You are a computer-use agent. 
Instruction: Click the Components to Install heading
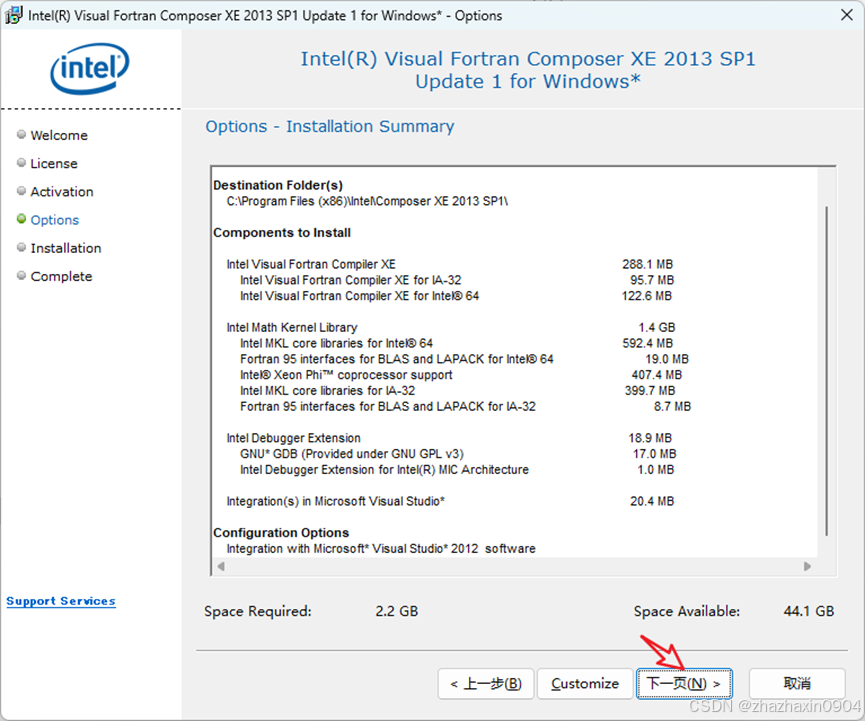pyautogui.click(x=282, y=233)
